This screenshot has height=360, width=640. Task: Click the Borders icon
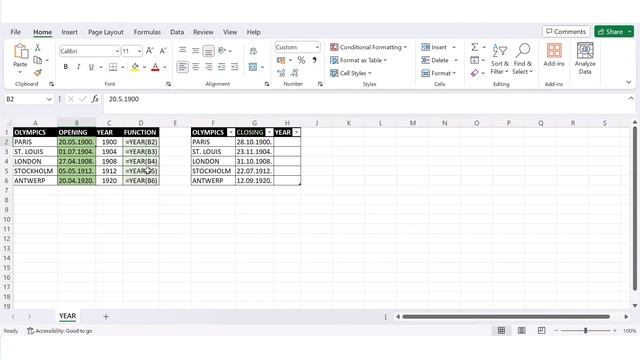(x=113, y=67)
